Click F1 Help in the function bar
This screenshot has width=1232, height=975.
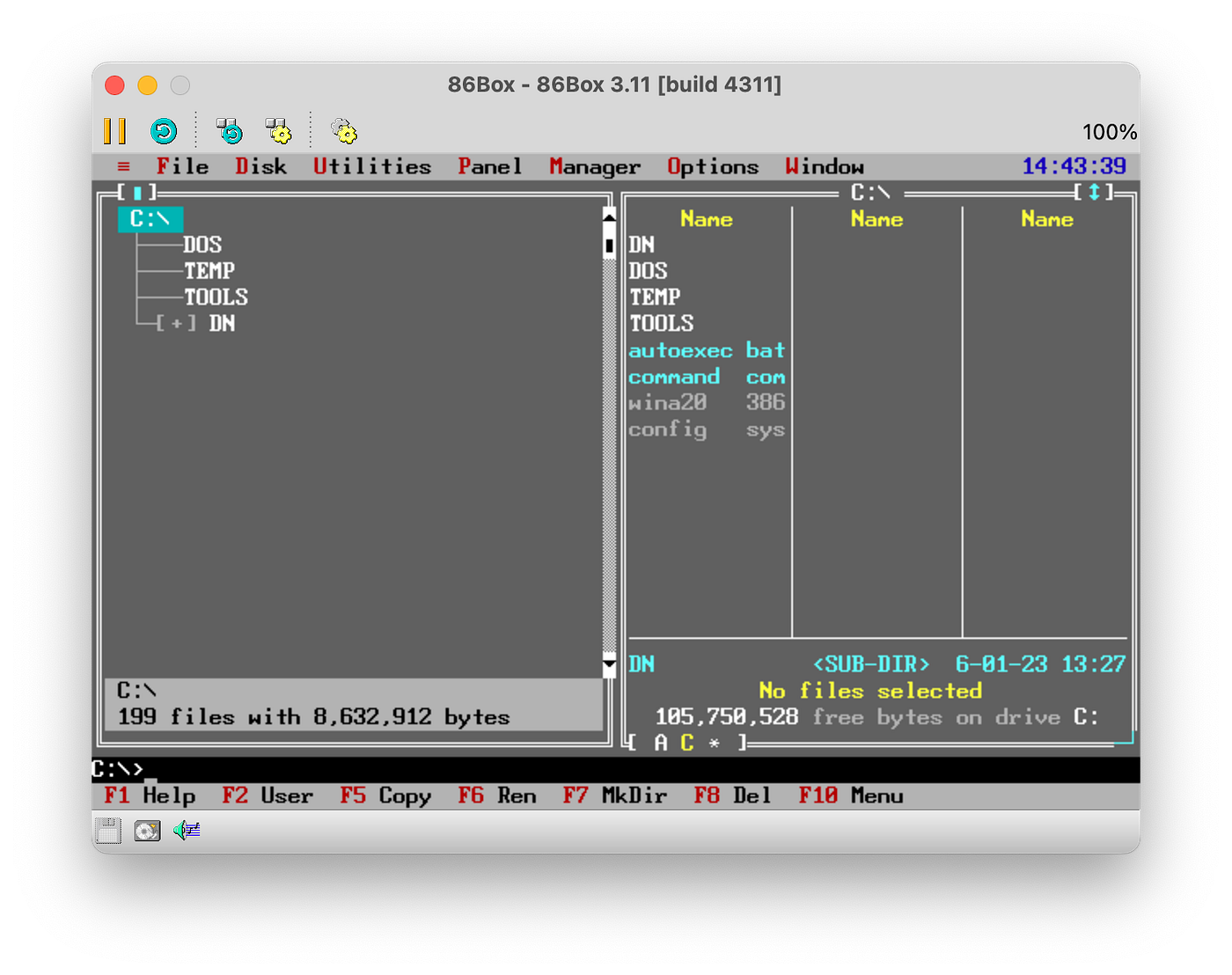[150, 795]
